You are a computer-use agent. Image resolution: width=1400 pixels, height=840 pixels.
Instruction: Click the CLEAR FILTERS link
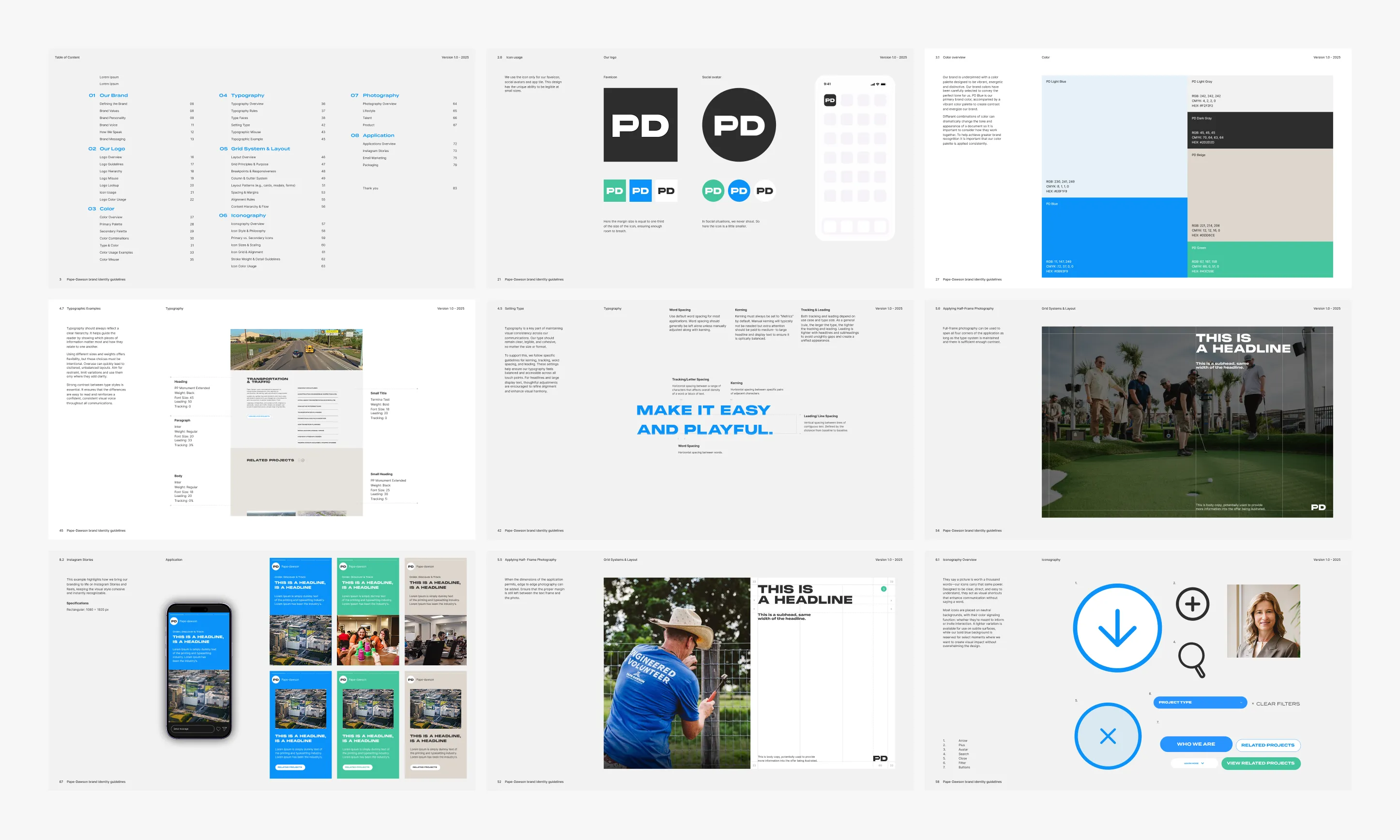1276,703
